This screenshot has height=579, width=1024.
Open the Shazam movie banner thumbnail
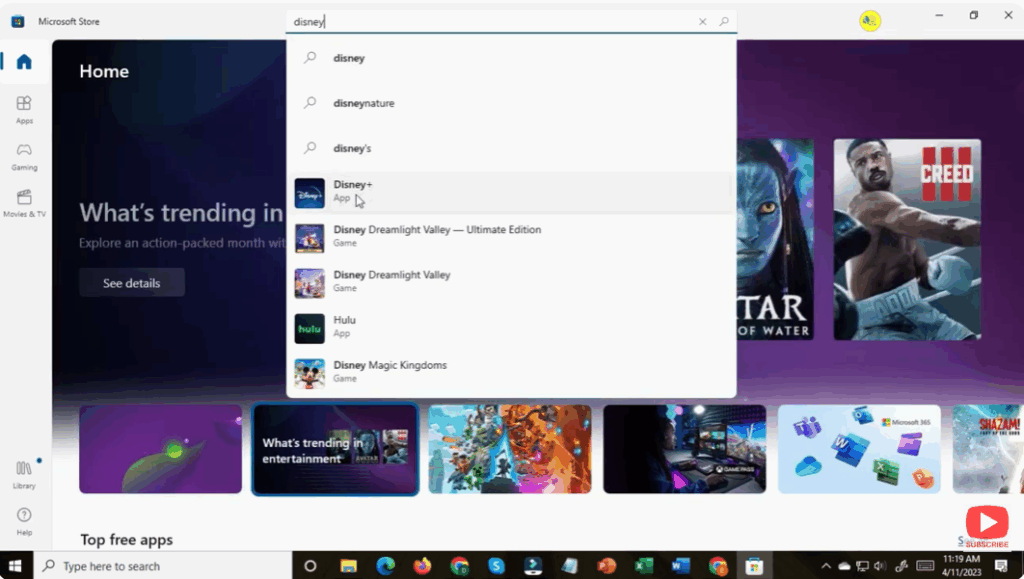987,449
